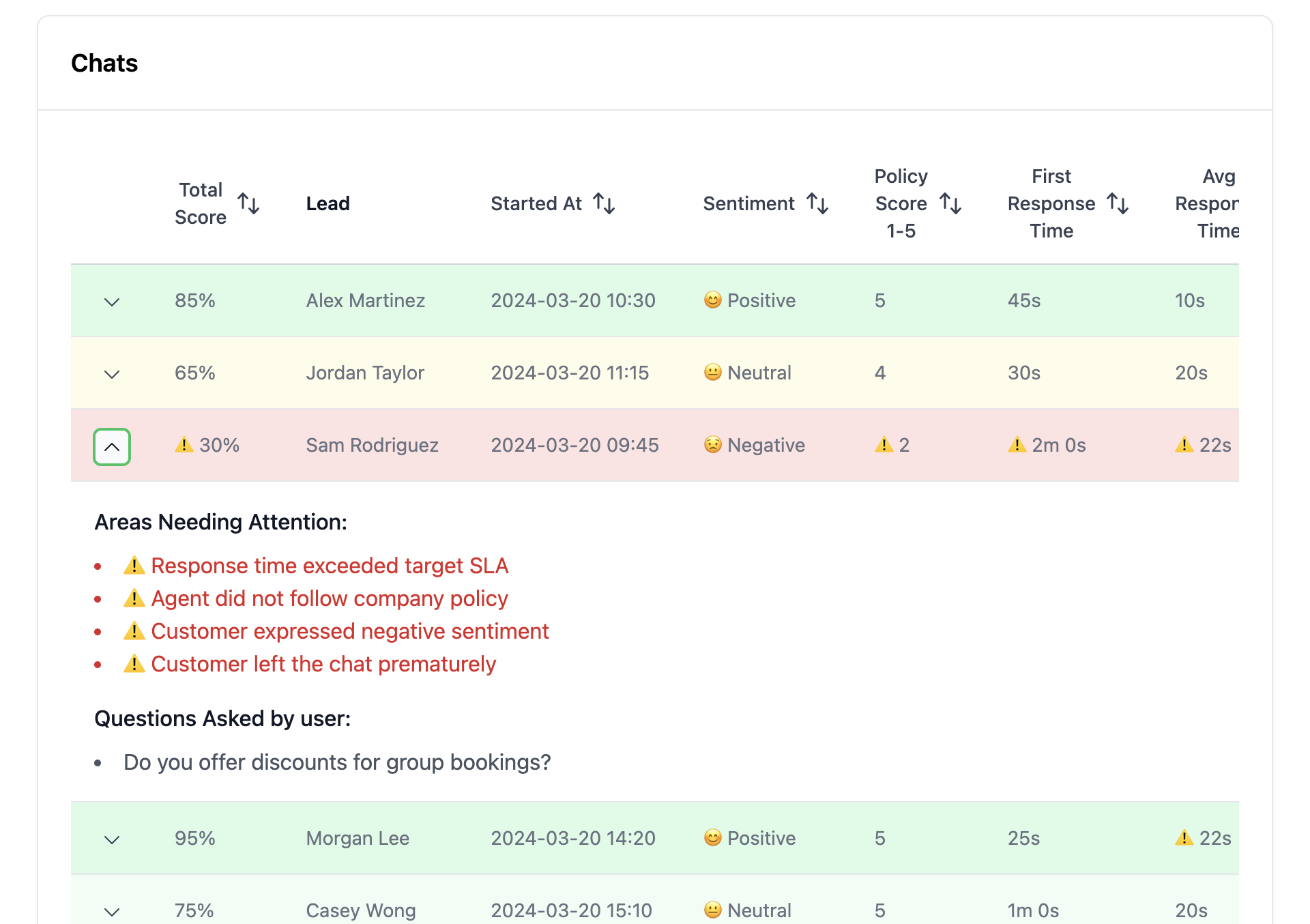Click the First Response Time sort icon

coord(1119,203)
